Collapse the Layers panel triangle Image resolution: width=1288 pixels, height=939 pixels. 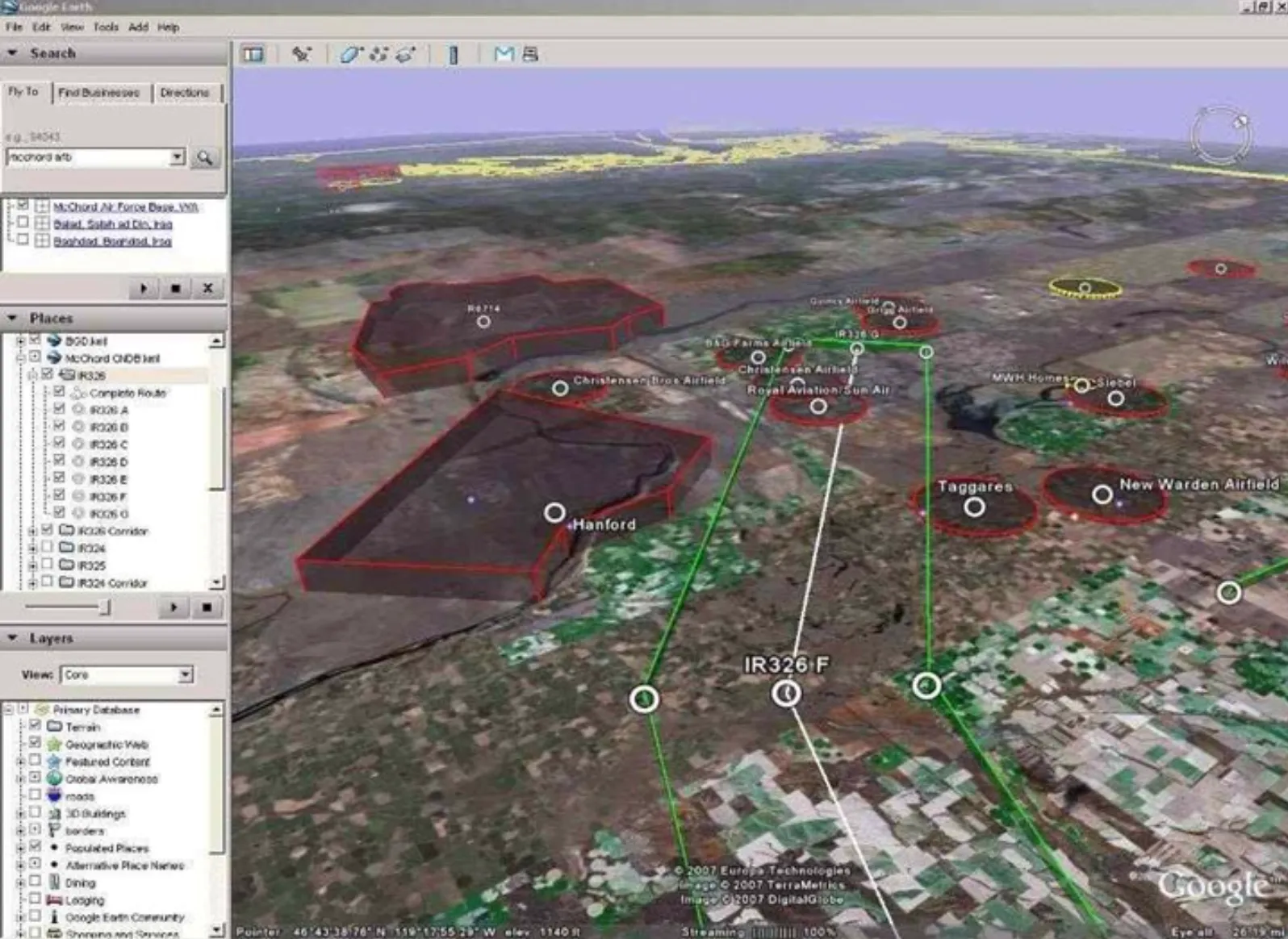tap(12, 637)
